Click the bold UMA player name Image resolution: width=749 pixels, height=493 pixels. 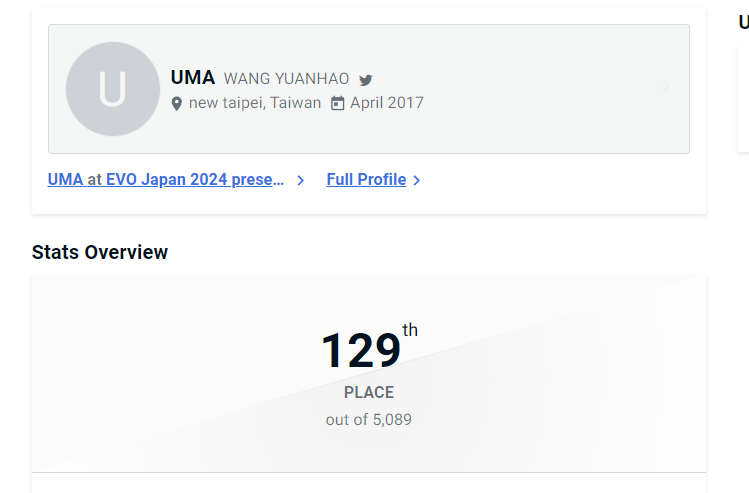pos(193,78)
